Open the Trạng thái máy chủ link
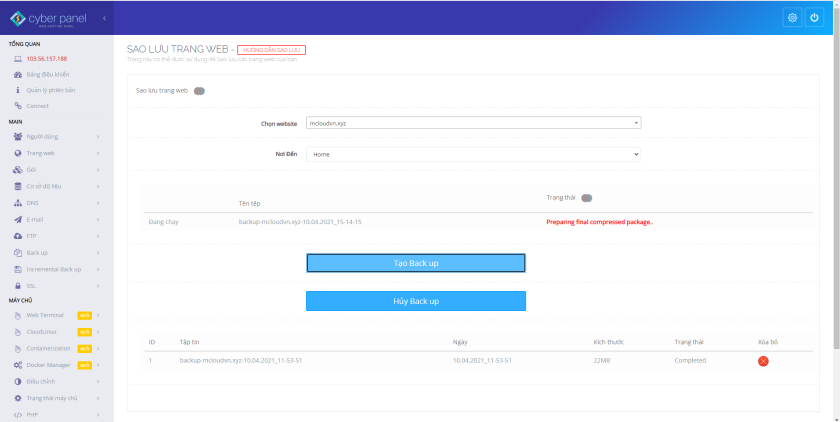Viewport: 840px width, 422px height. [52, 398]
